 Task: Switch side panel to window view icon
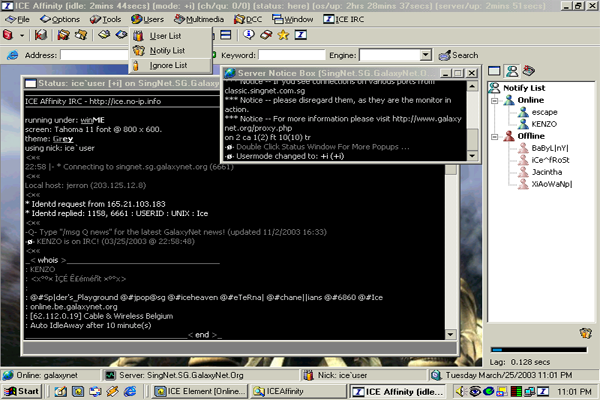tap(494, 71)
